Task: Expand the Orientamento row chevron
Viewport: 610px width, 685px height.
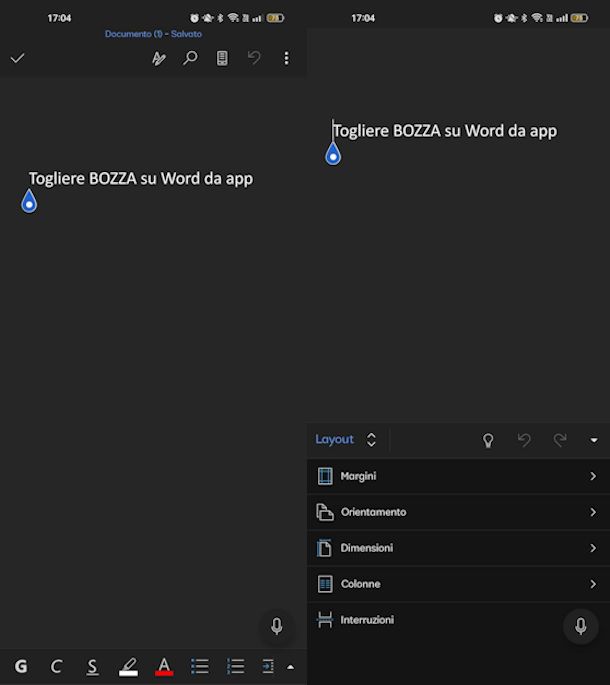Action: click(593, 512)
